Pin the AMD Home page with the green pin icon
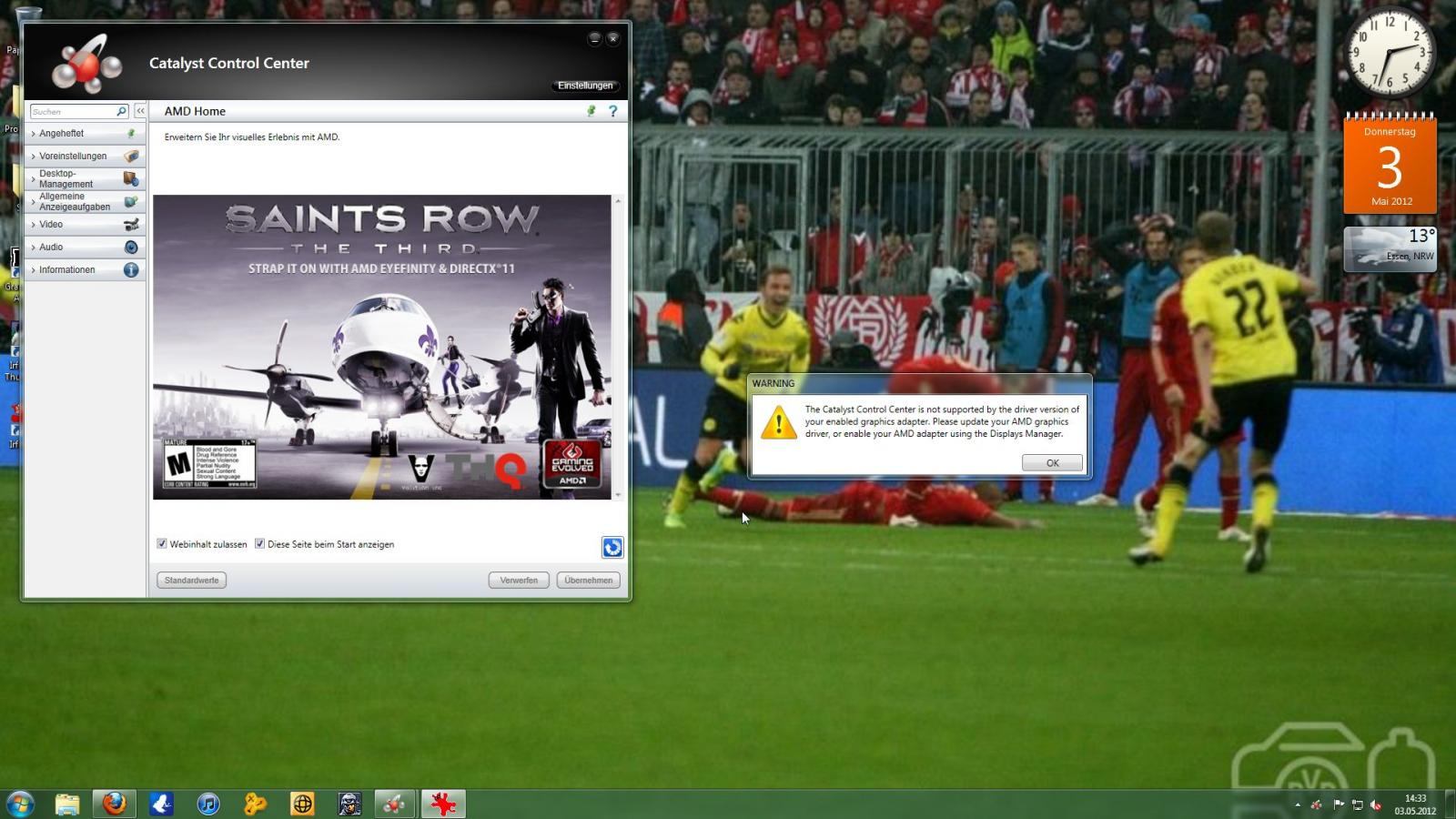 [x=591, y=111]
